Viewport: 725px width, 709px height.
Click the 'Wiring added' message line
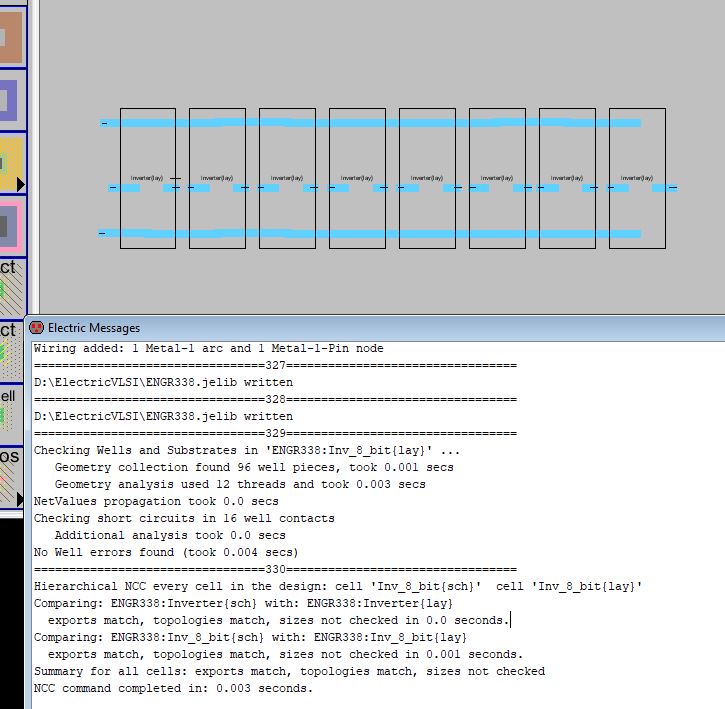coord(208,348)
